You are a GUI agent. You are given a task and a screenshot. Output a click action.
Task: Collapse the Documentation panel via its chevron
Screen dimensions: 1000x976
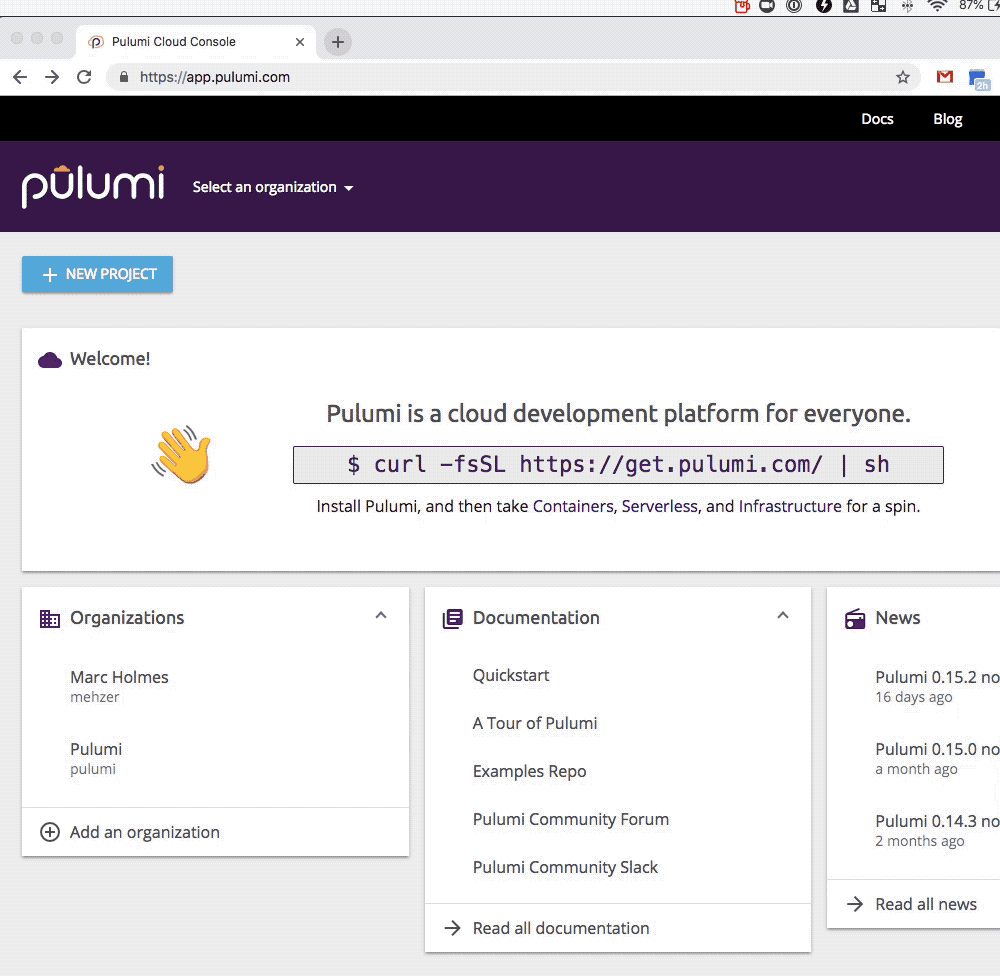[x=783, y=616]
